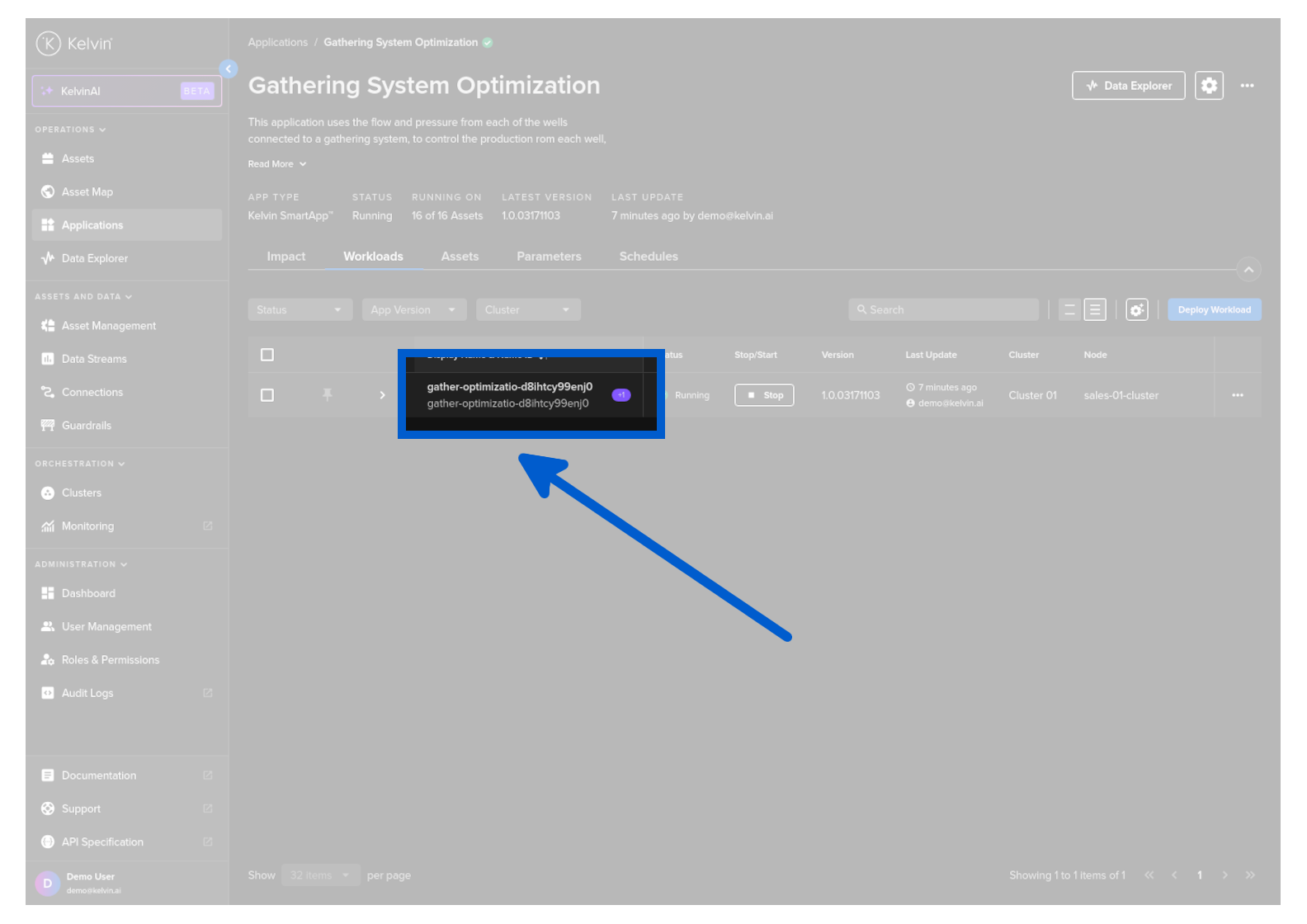The width and height of the screenshot is (1307, 924).
Task: Open Guardrails in the sidebar
Action: (87, 426)
